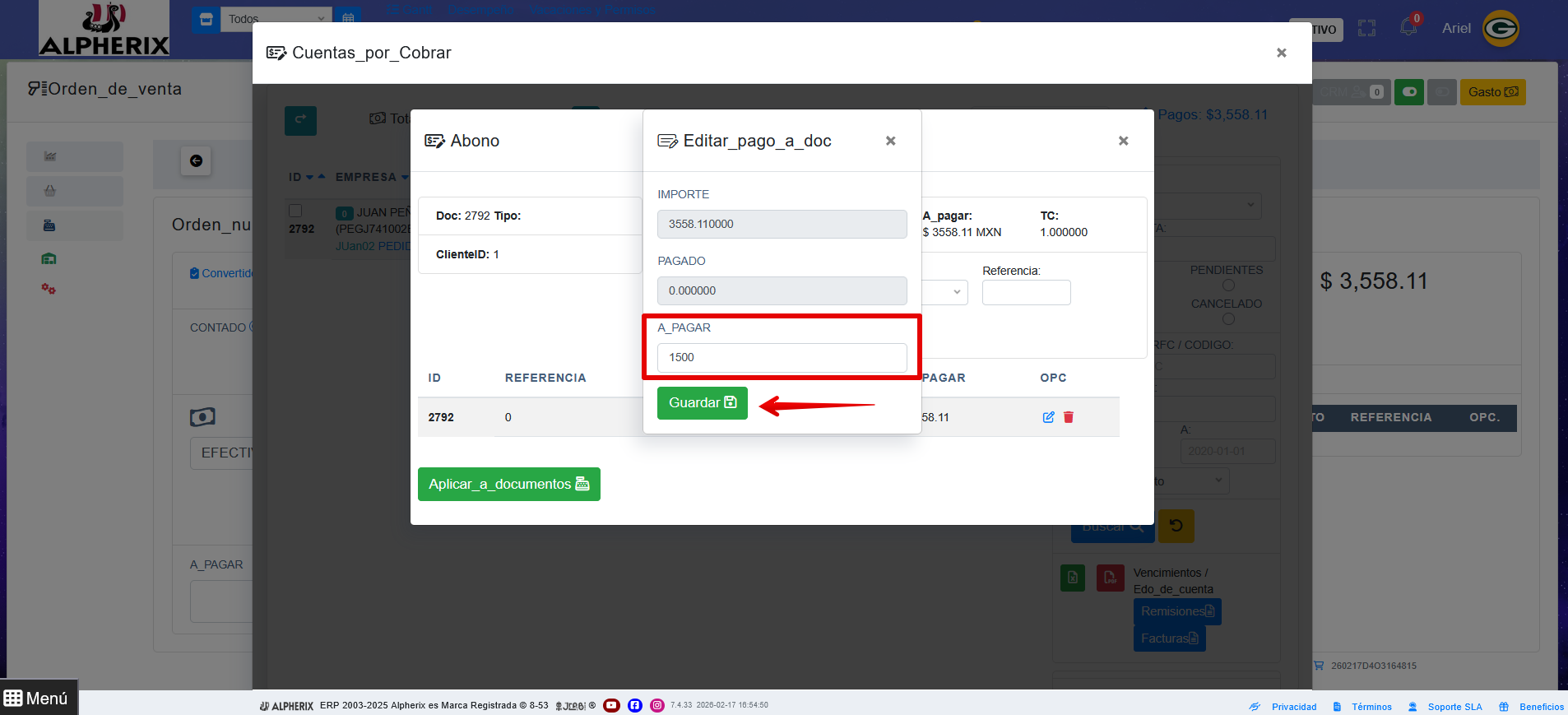Click the green Guardar button

coord(702,403)
